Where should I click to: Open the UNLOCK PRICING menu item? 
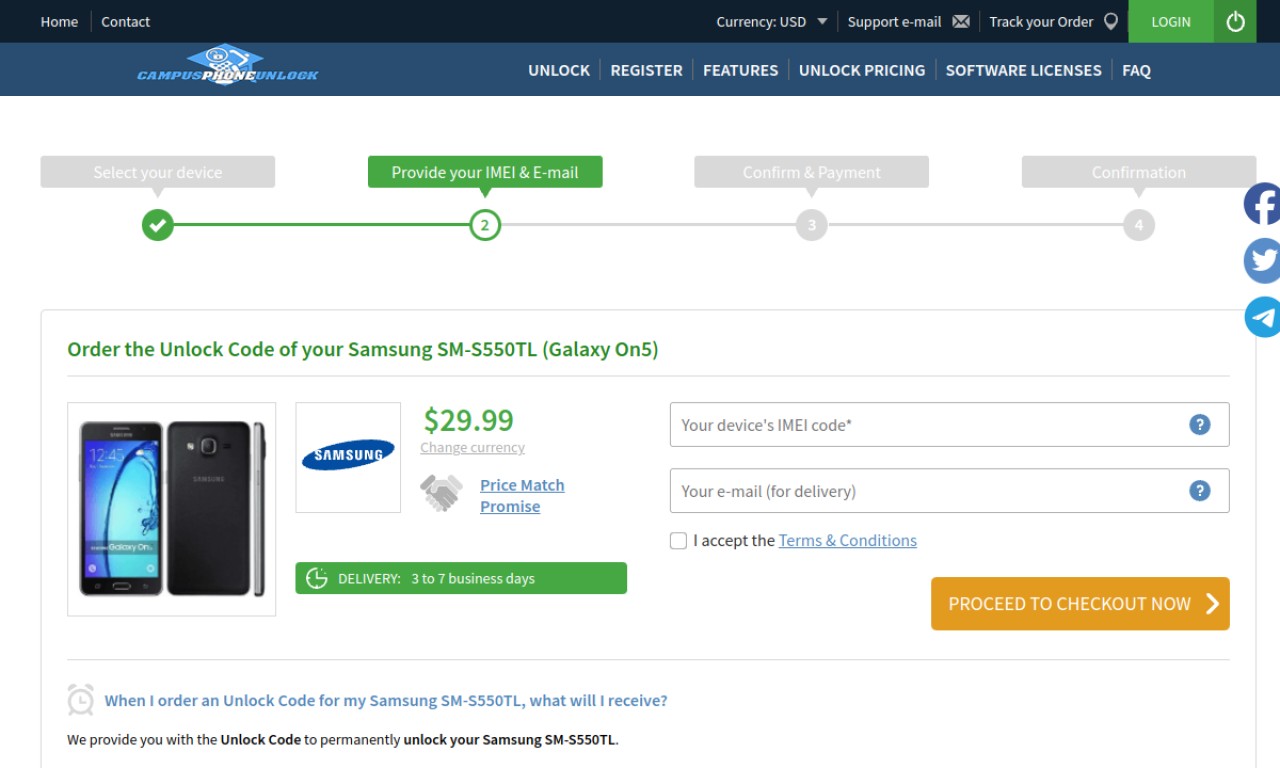[862, 70]
